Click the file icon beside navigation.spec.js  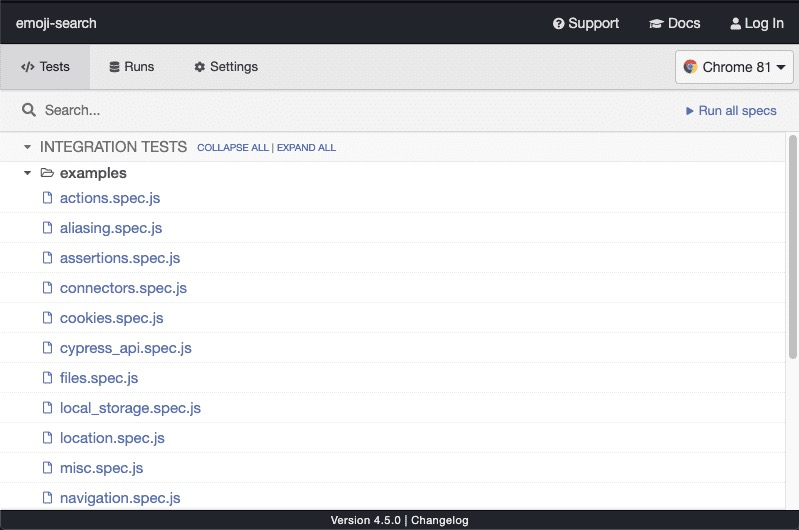(47, 498)
